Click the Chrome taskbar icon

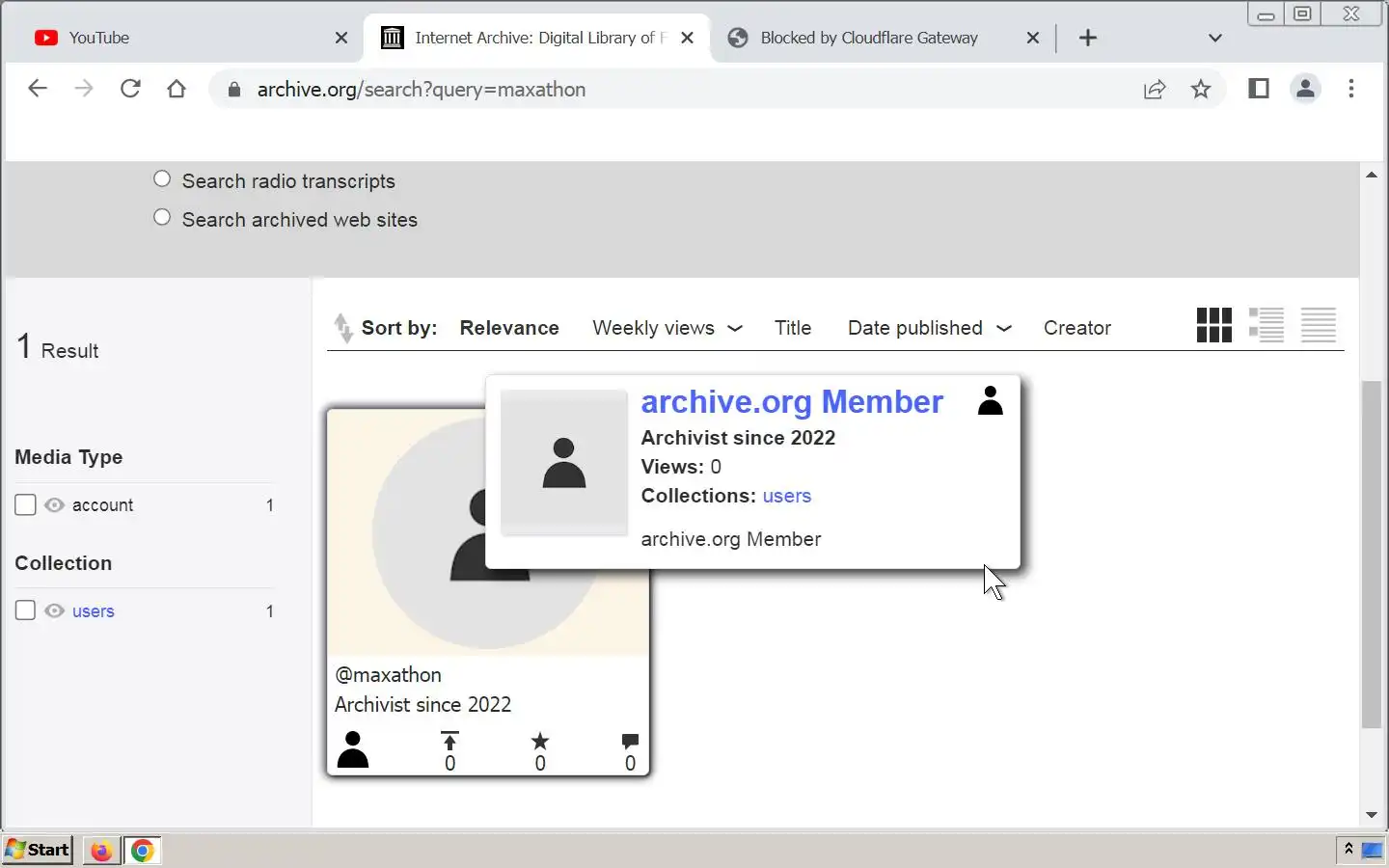[143, 851]
